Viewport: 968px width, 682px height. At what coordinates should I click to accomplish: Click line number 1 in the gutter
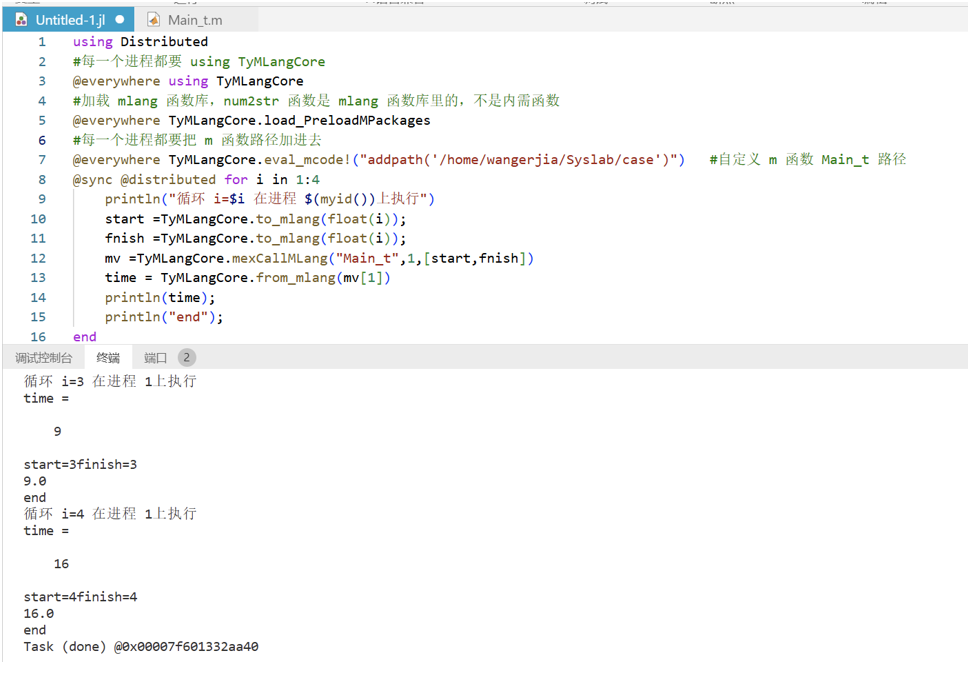[42, 42]
